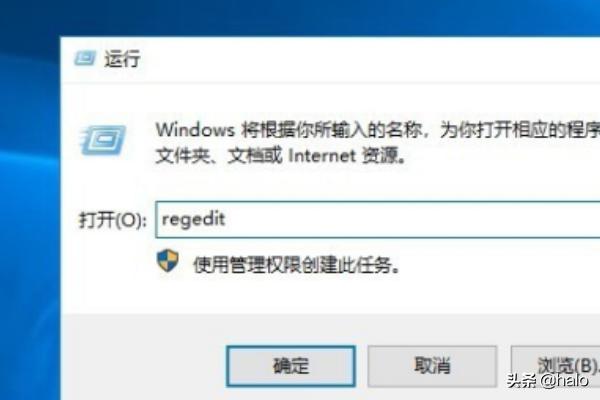The width and height of the screenshot is (600, 400).
Task: Click the 运行 title text
Action: 122,59
